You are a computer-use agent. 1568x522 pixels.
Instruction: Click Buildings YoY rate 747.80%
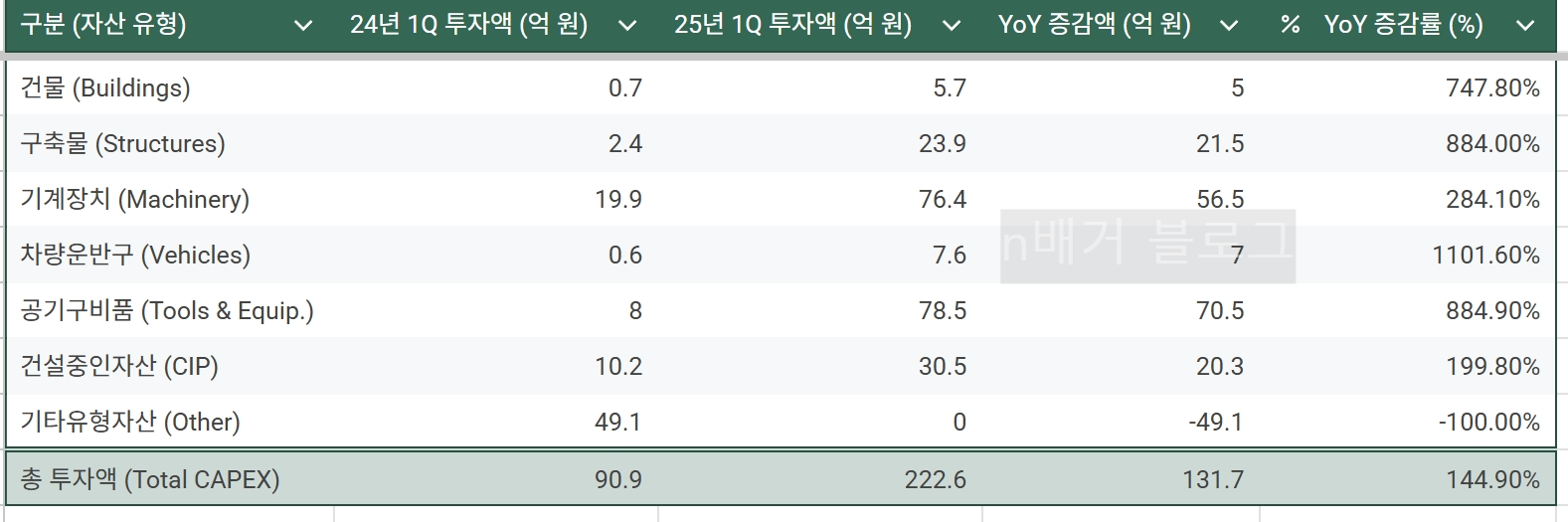pos(1492,87)
